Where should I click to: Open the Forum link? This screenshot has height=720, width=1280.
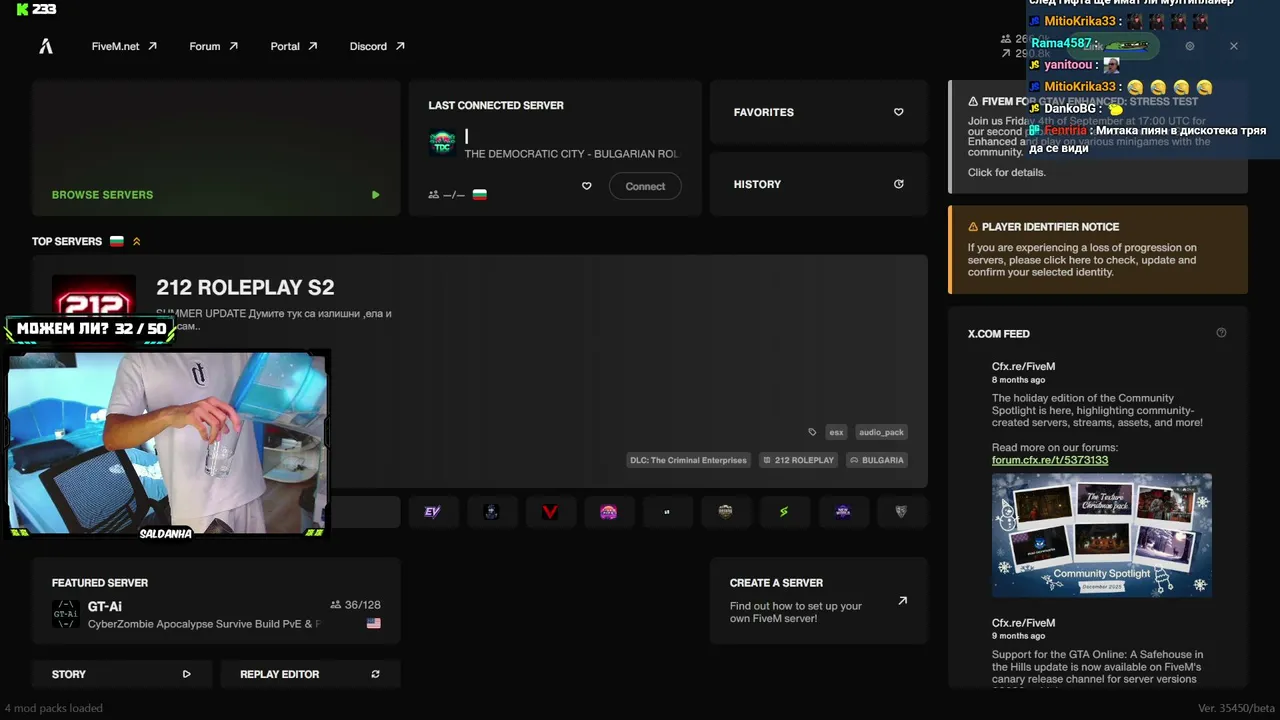(x=213, y=46)
